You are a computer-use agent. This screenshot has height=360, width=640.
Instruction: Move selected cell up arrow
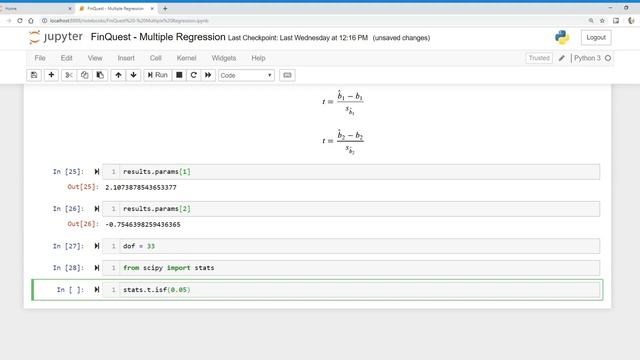[x=118, y=75]
